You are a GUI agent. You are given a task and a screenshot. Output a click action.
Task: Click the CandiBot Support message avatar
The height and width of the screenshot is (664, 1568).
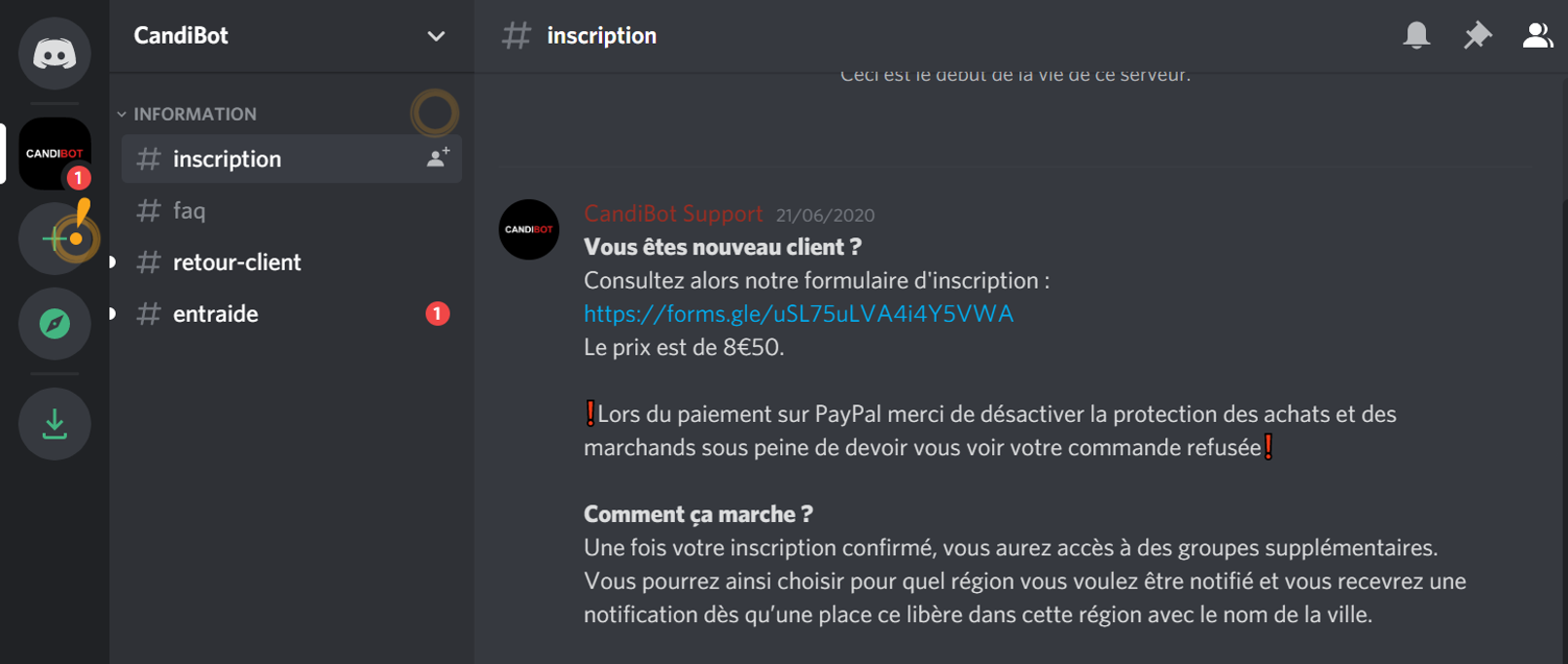pyautogui.click(x=529, y=229)
